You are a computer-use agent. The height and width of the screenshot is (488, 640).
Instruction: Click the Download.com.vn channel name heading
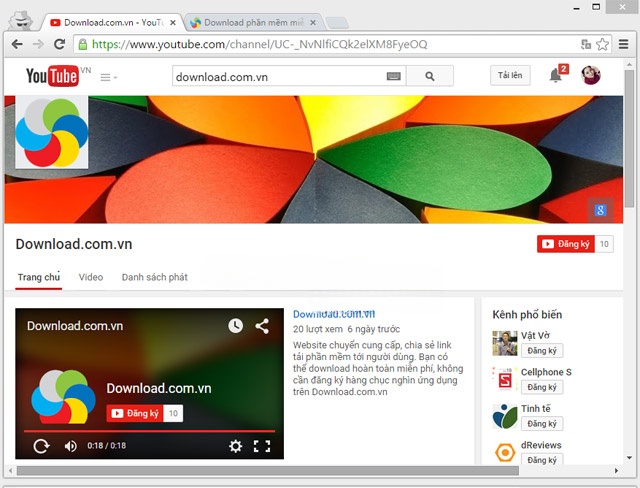[x=74, y=244]
